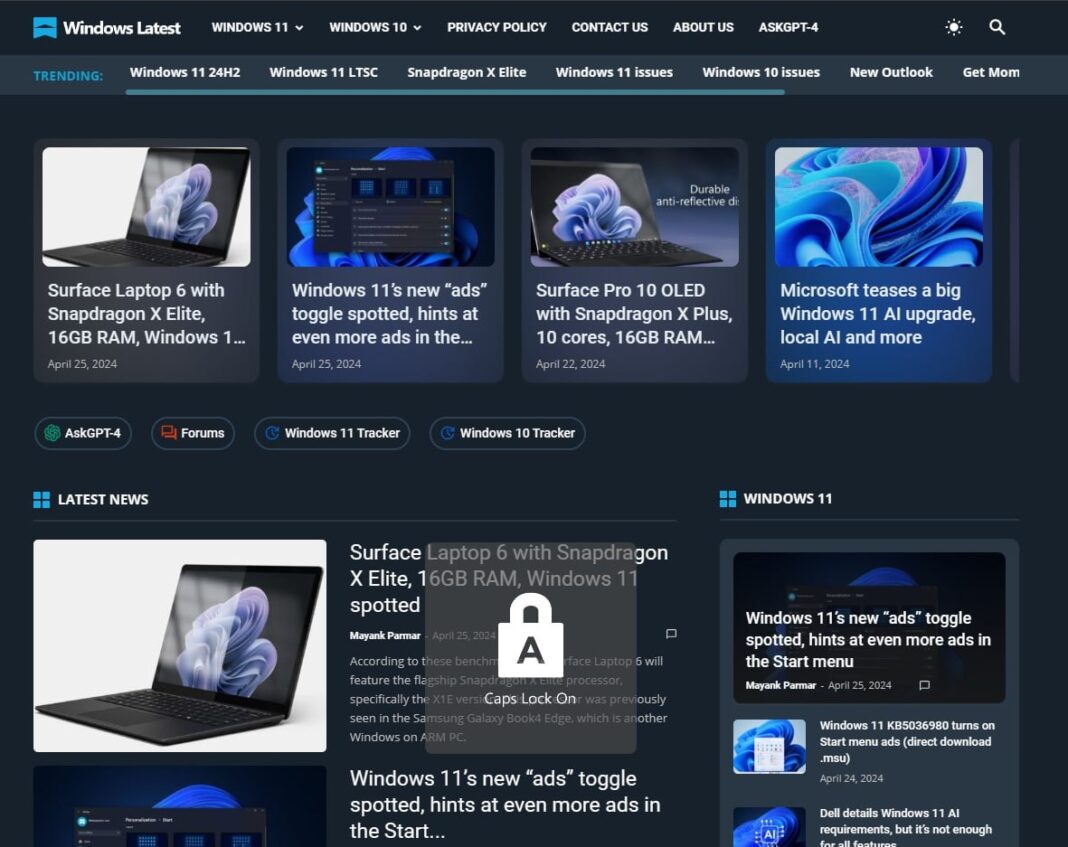Click comment icon in Windows 11 sidebar card
This screenshot has width=1068, height=847.
click(x=924, y=685)
